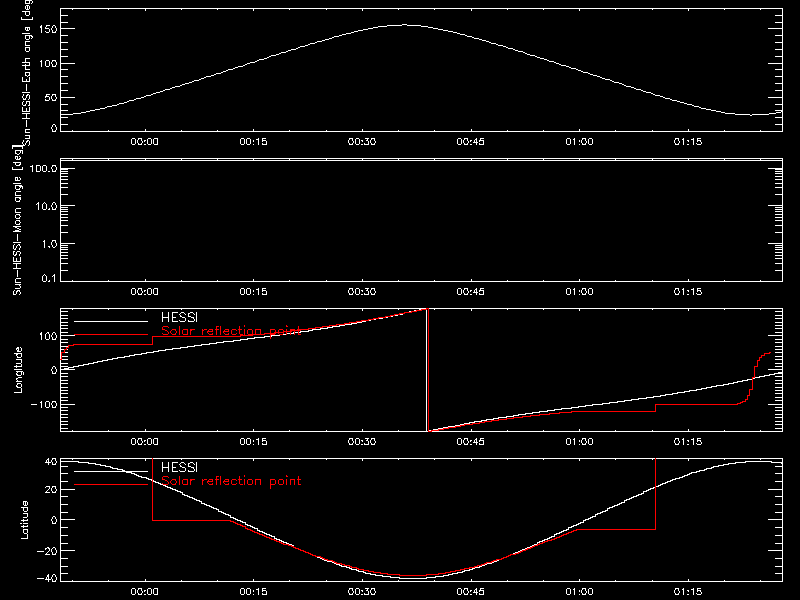Choose 00:45 time label under Longitude plot

pyautogui.click(x=470, y=442)
